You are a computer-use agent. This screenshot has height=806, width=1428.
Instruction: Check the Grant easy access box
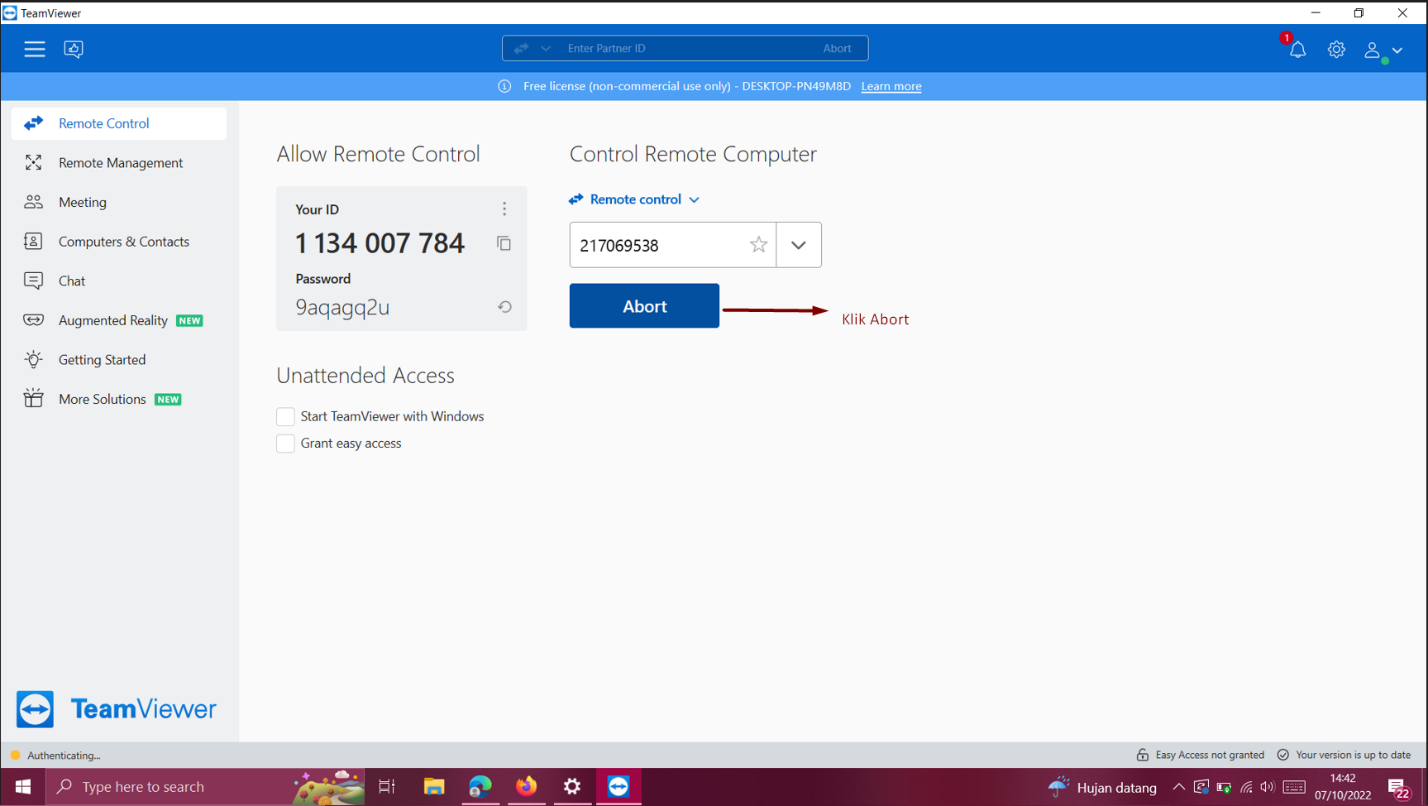click(286, 443)
